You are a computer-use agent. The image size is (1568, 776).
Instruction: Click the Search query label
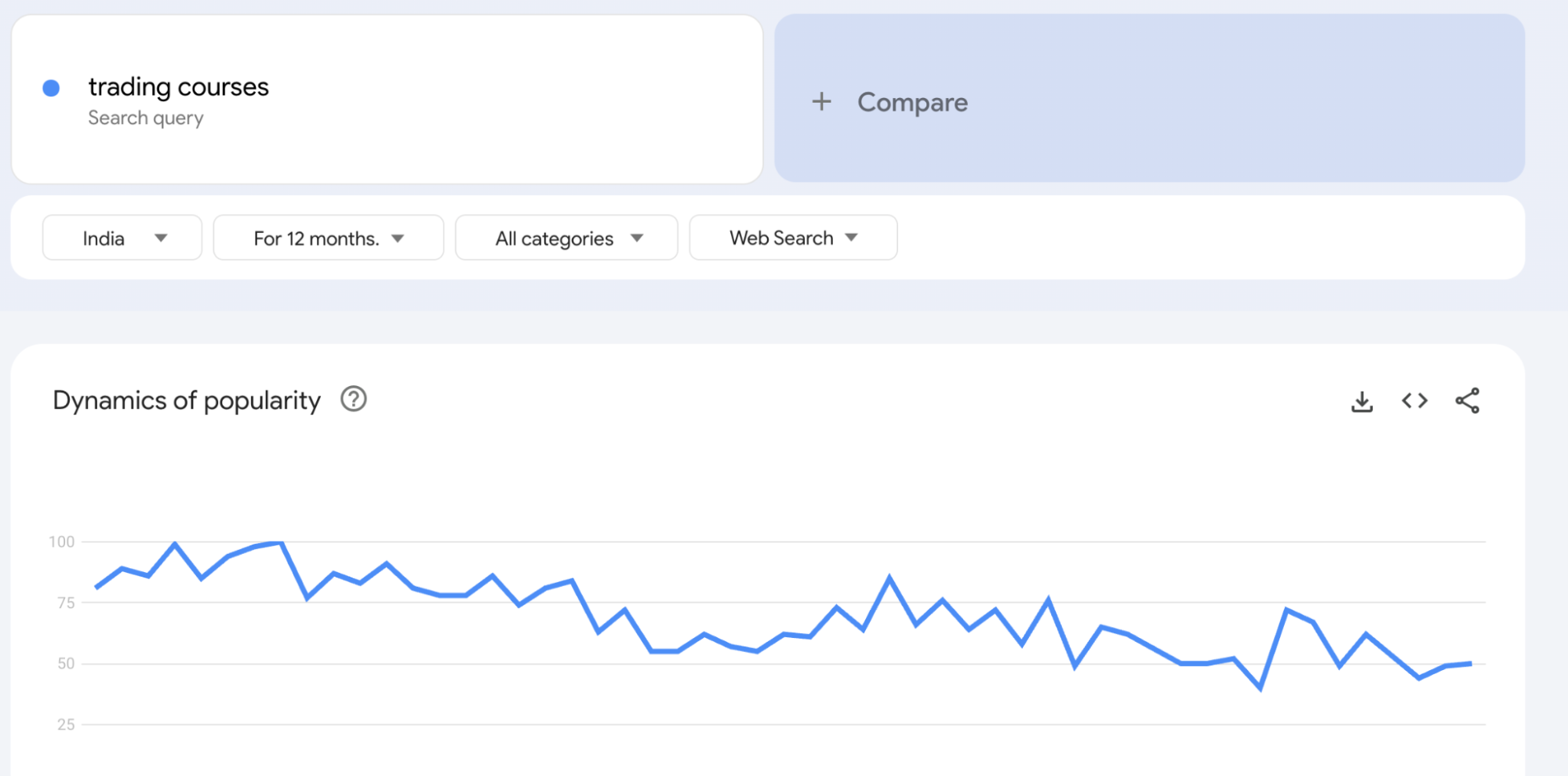point(146,118)
